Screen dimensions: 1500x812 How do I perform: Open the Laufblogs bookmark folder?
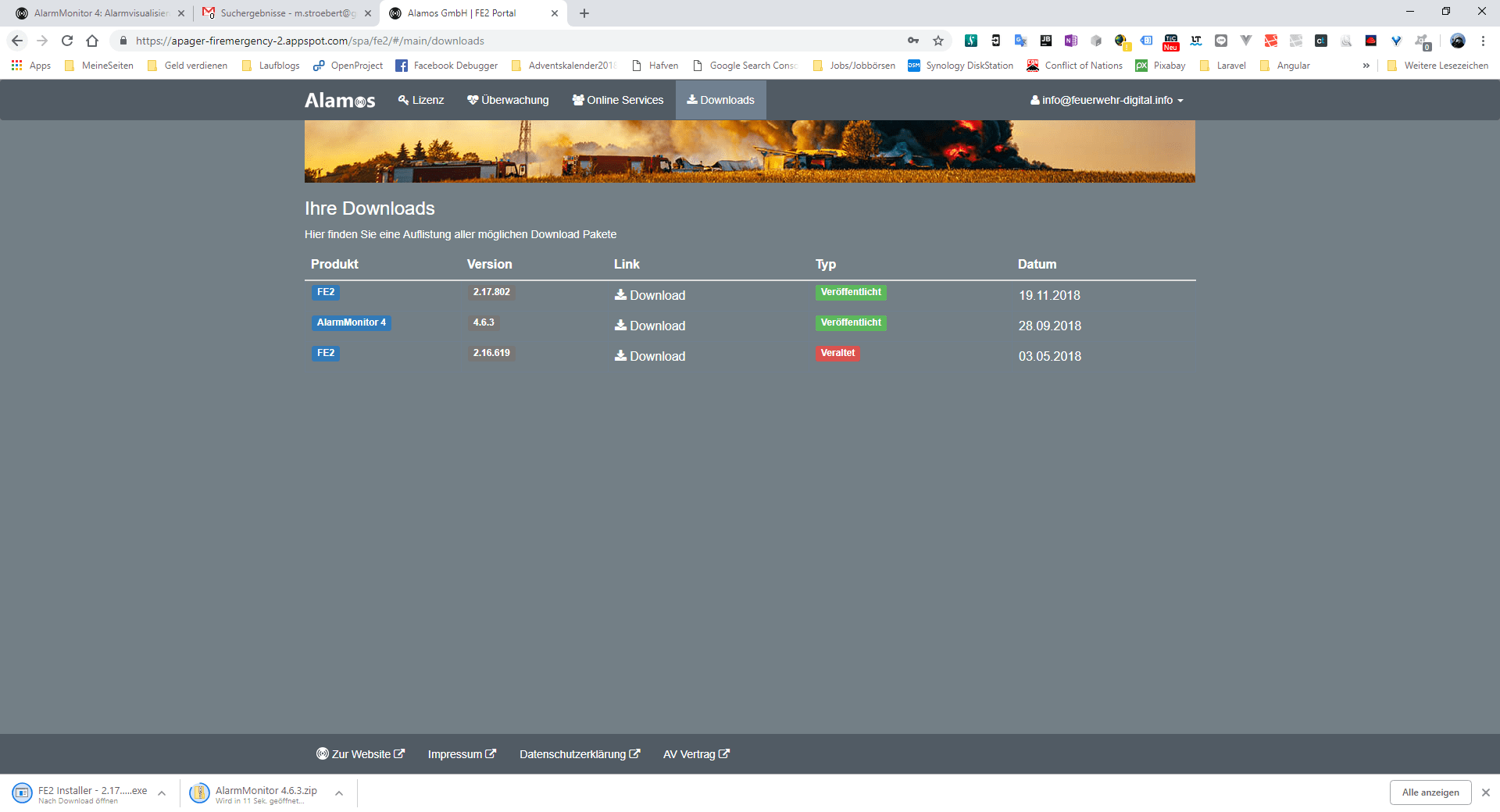(x=270, y=66)
